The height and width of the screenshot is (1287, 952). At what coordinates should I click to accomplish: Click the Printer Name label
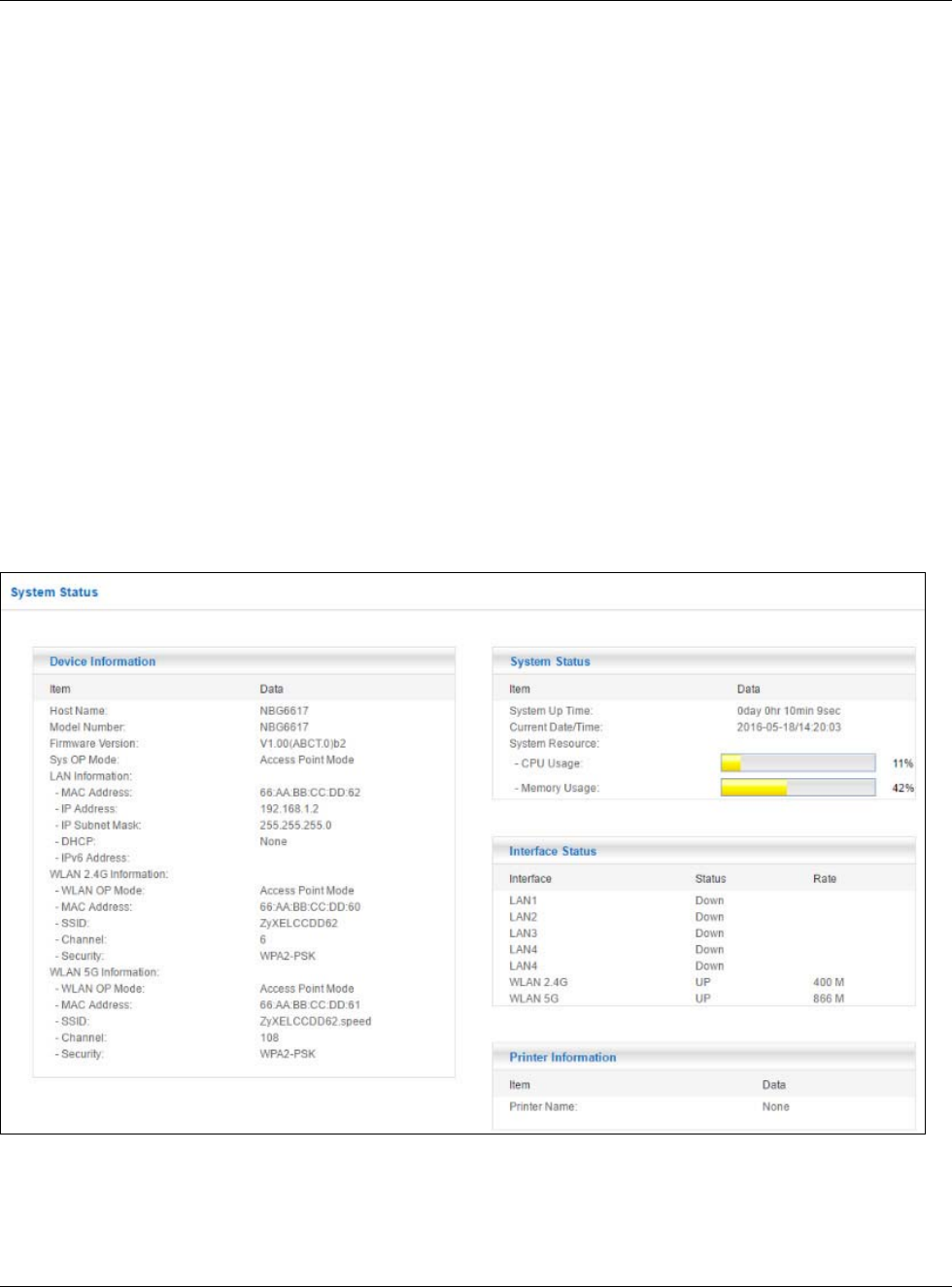pos(543,1107)
